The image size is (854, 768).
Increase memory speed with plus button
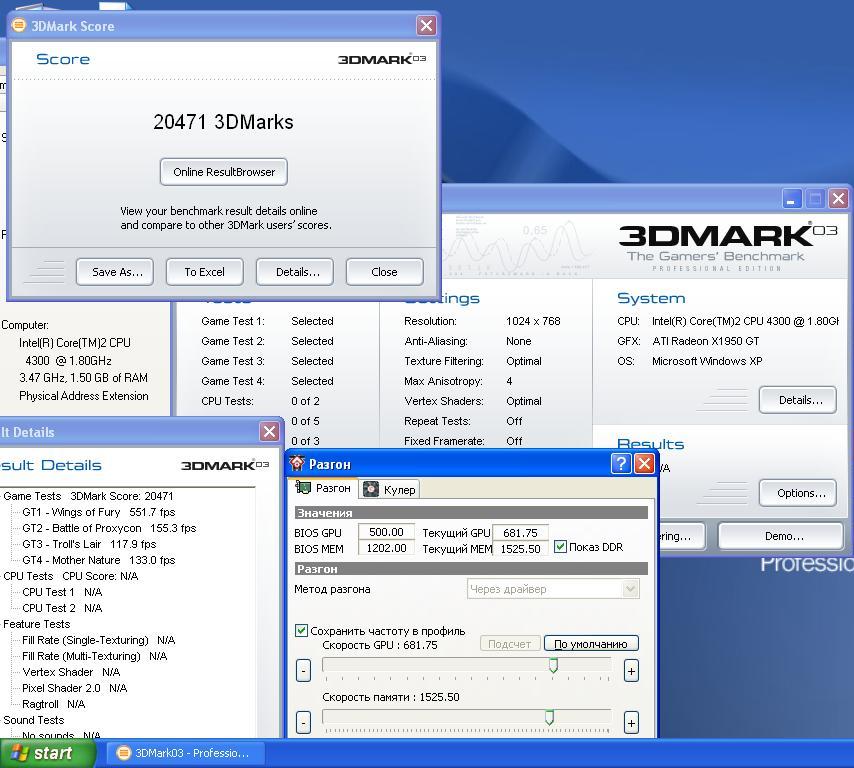click(631, 723)
